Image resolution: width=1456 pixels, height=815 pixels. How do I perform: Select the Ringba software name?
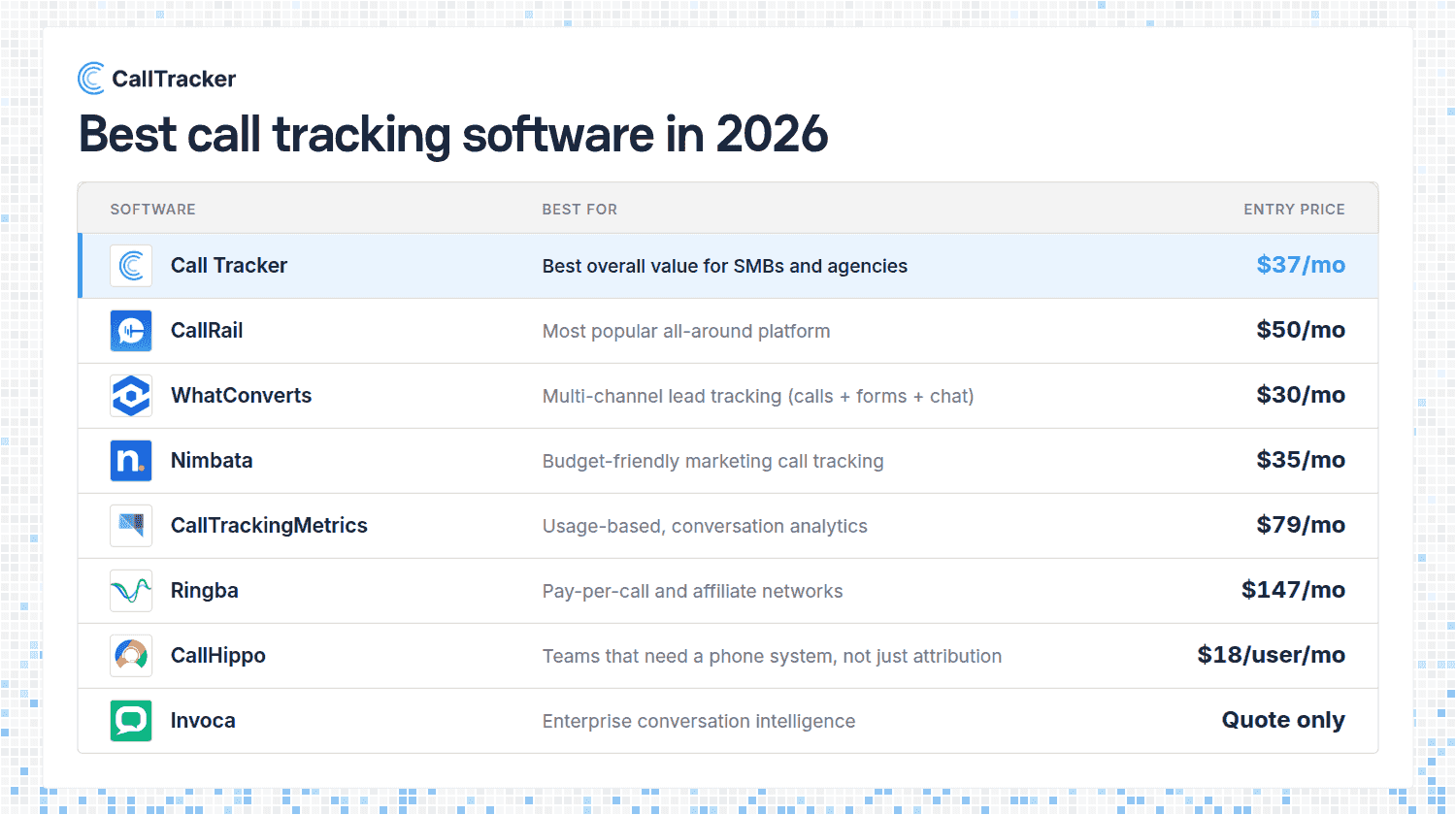205,591
